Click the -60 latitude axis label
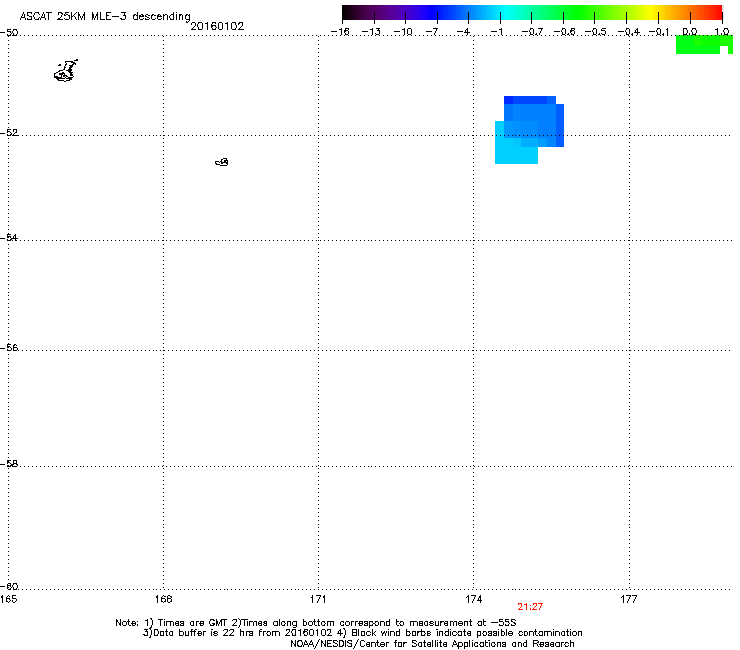The height and width of the screenshot is (650, 740). (x=9, y=587)
